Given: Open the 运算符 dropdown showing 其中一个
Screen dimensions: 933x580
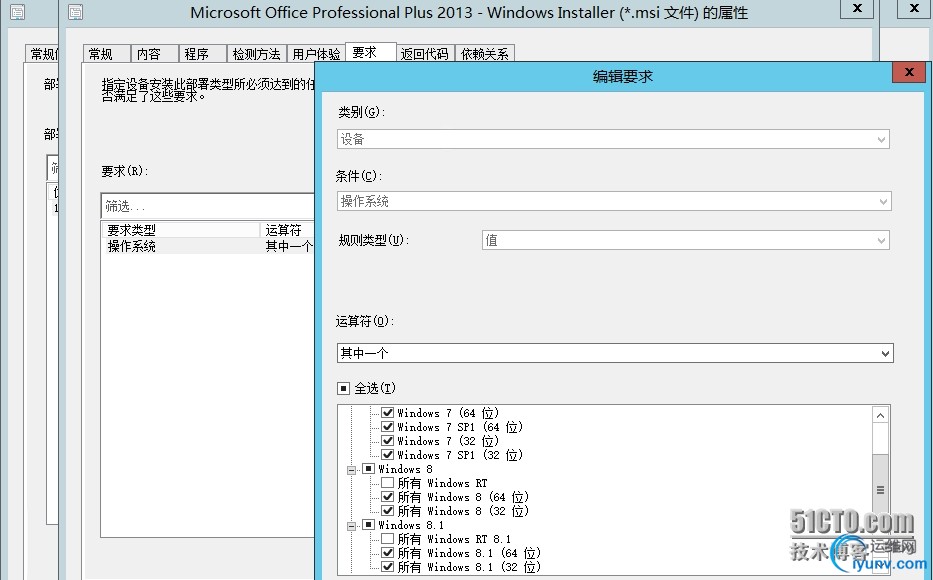Looking at the screenshot, I should (615, 353).
